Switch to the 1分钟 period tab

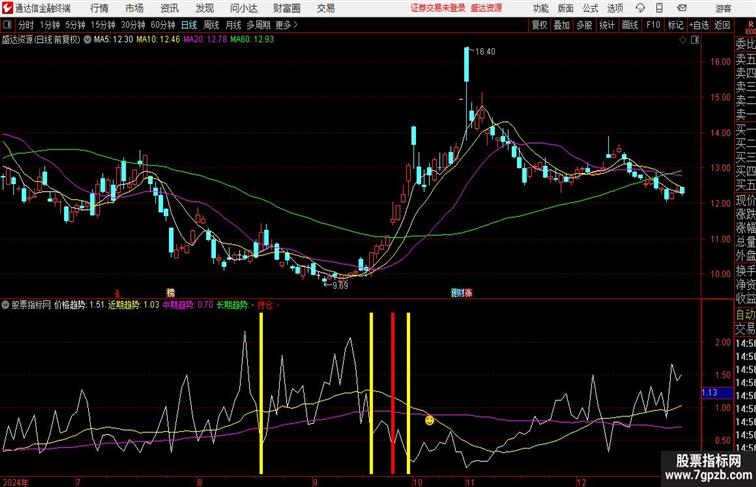50,25
